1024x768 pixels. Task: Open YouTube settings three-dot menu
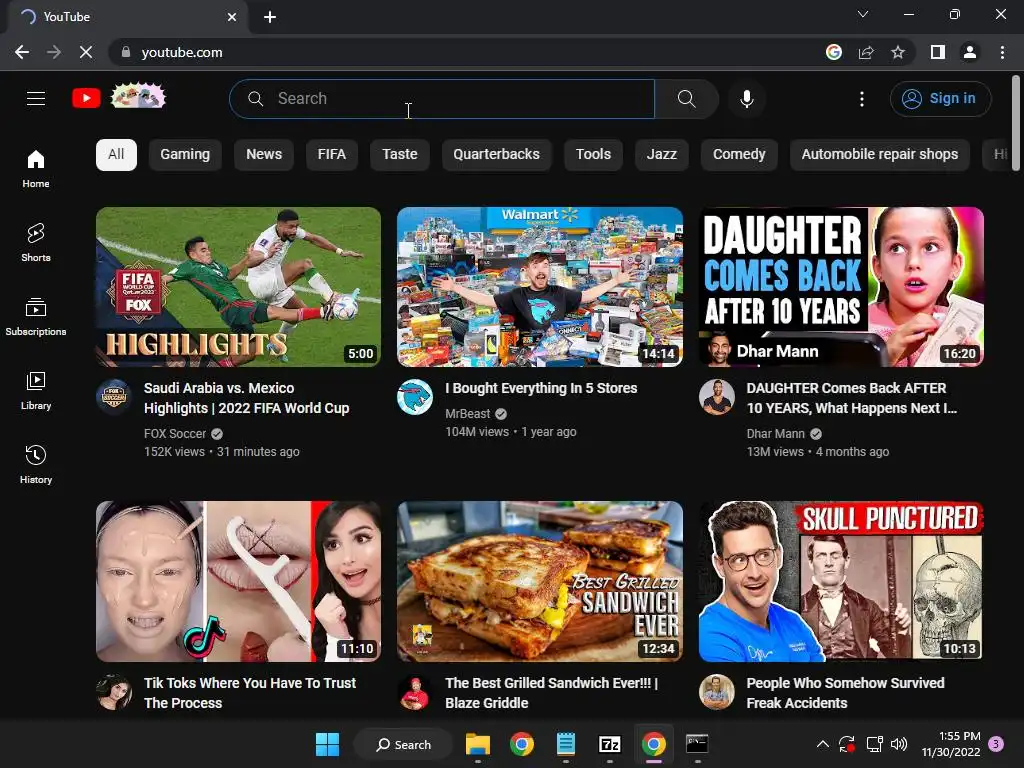point(862,99)
